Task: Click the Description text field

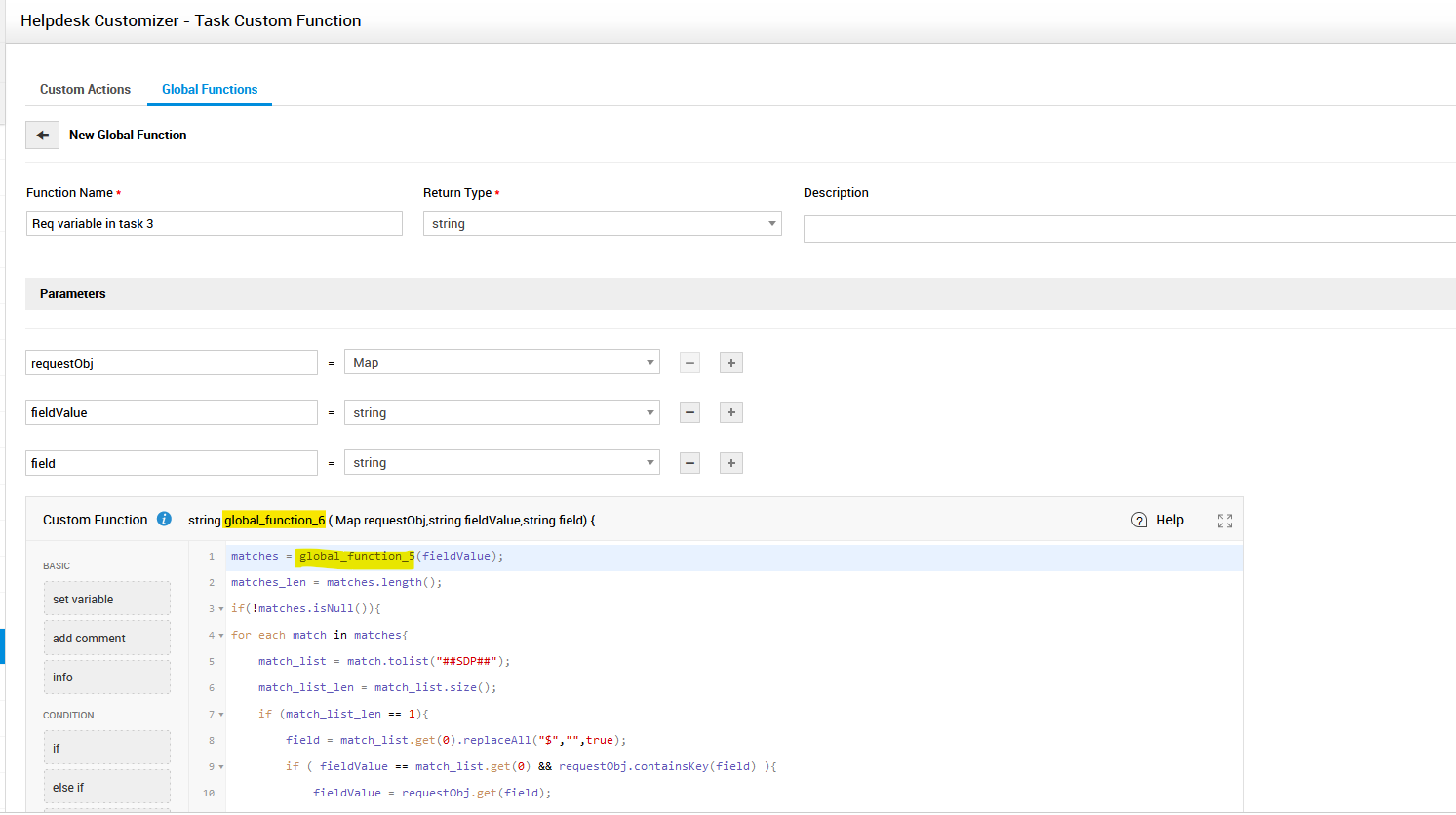Action: [x=1128, y=229]
